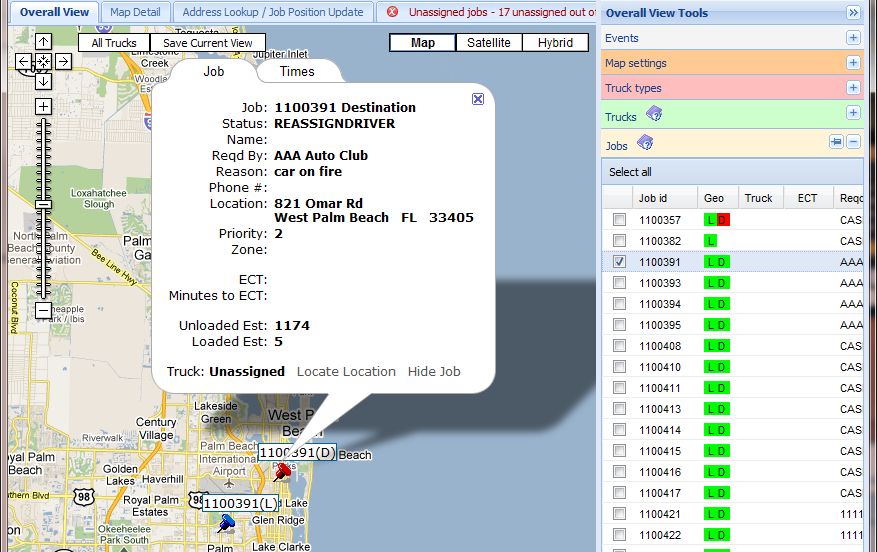Click the red destination pin 1100391(D)
Screen dimensions: 877x552
click(x=282, y=472)
